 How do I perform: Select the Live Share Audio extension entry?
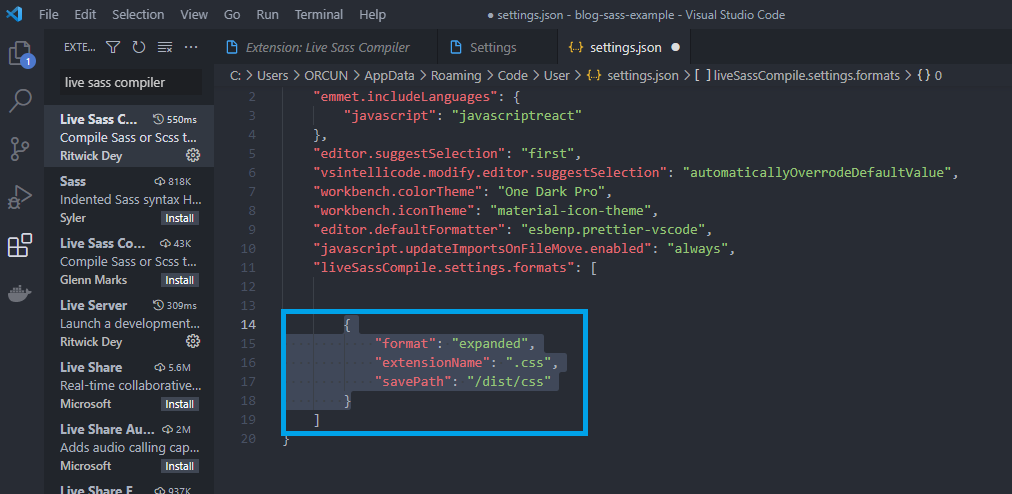(129, 446)
